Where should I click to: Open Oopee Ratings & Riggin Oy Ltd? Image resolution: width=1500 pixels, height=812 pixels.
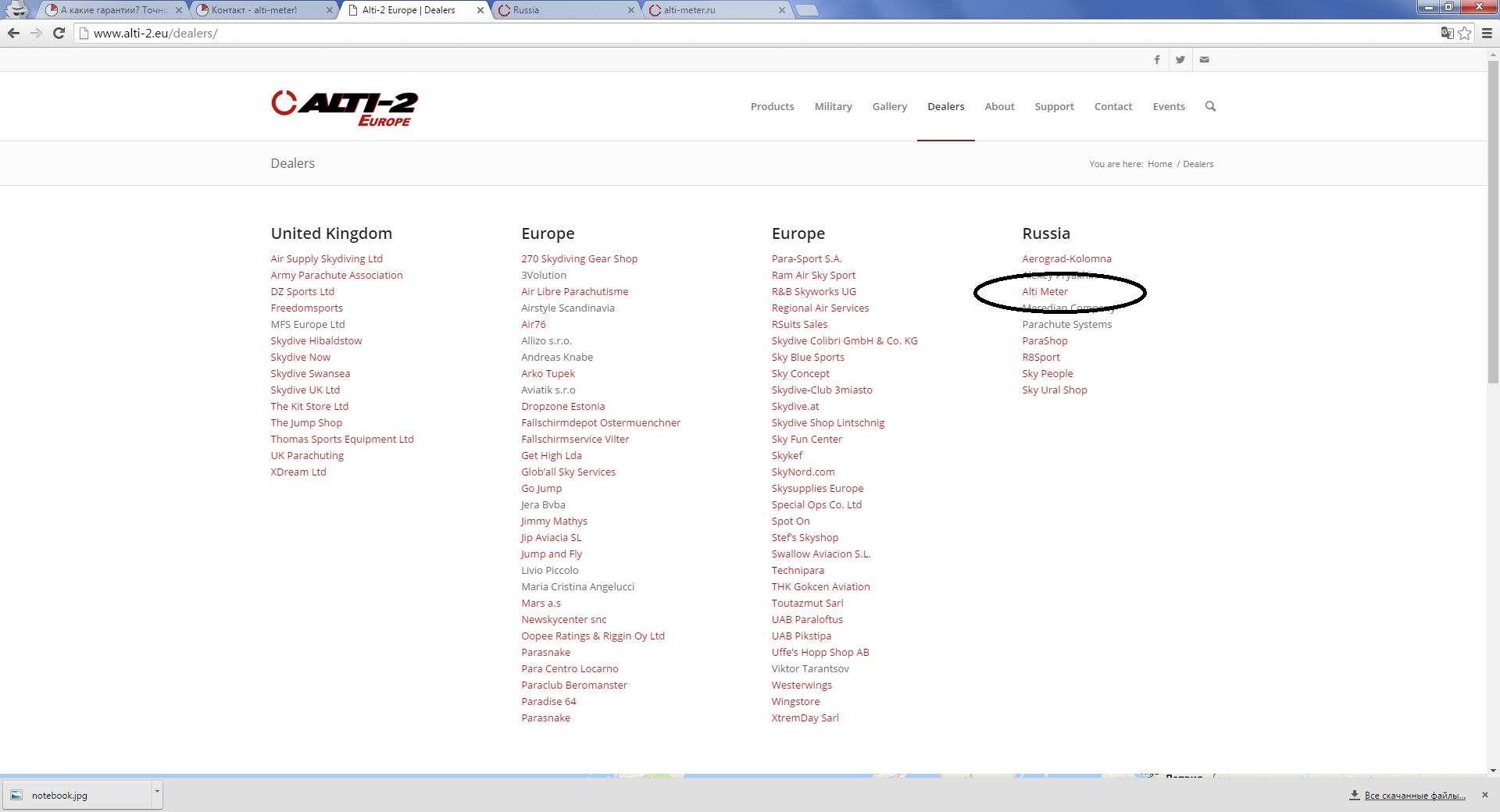[x=593, y=636]
